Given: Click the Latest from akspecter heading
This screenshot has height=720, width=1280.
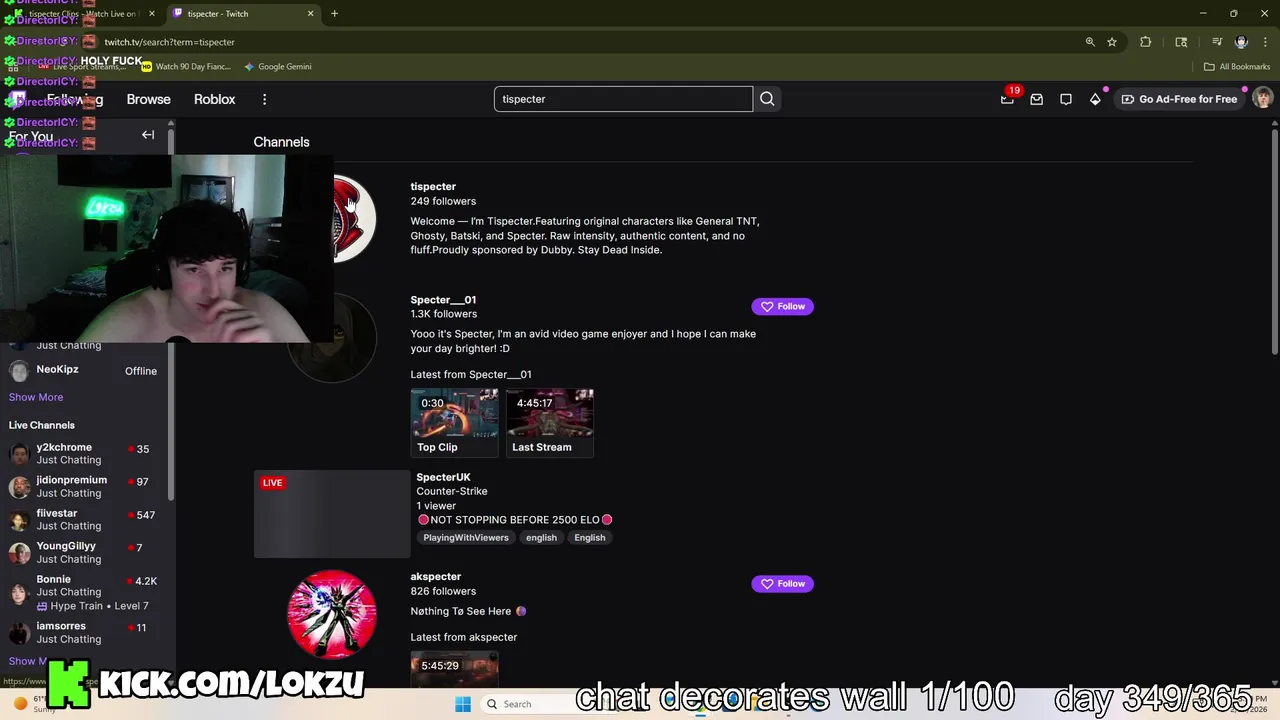Looking at the screenshot, I should tap(464, 637).
